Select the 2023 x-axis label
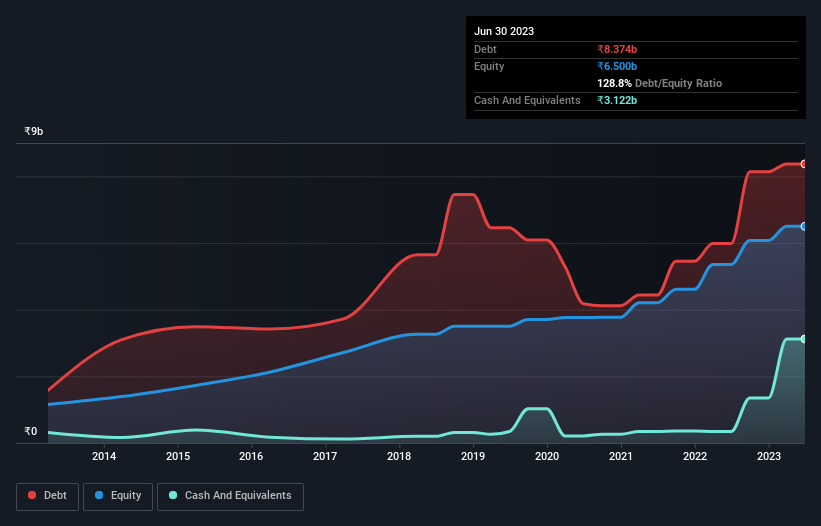Image resolution: width=821 pixels, height=526 pixels. coord(769,456)
